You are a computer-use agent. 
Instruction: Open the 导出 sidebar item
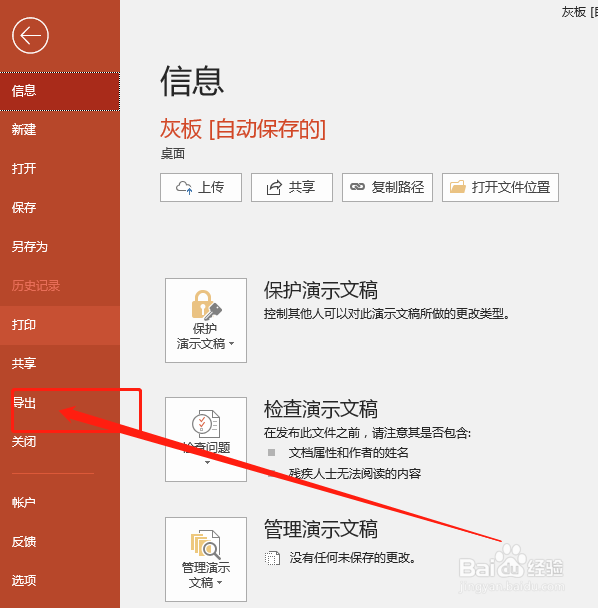coord(60,403)
